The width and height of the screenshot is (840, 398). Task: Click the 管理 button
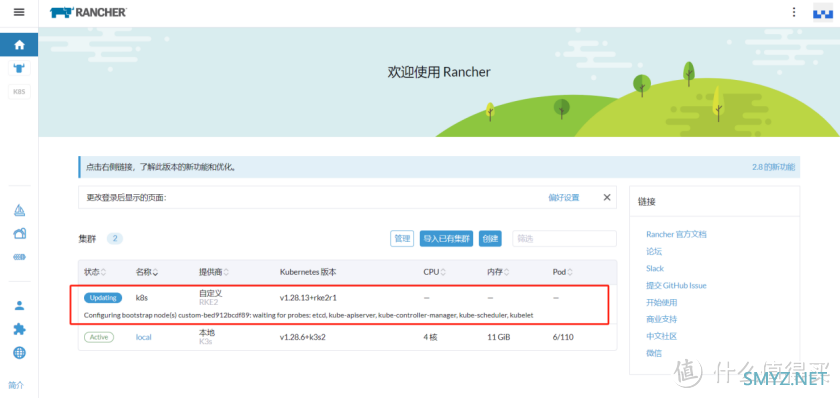(402, 239)
